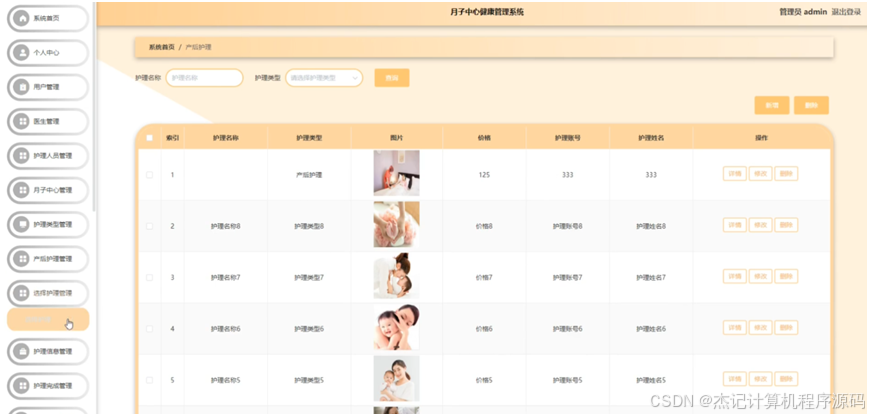Click the 系统首页 breadcrumb link
Image resolution: width=869 pixels, height=416 pixels.
coord(161,47)
